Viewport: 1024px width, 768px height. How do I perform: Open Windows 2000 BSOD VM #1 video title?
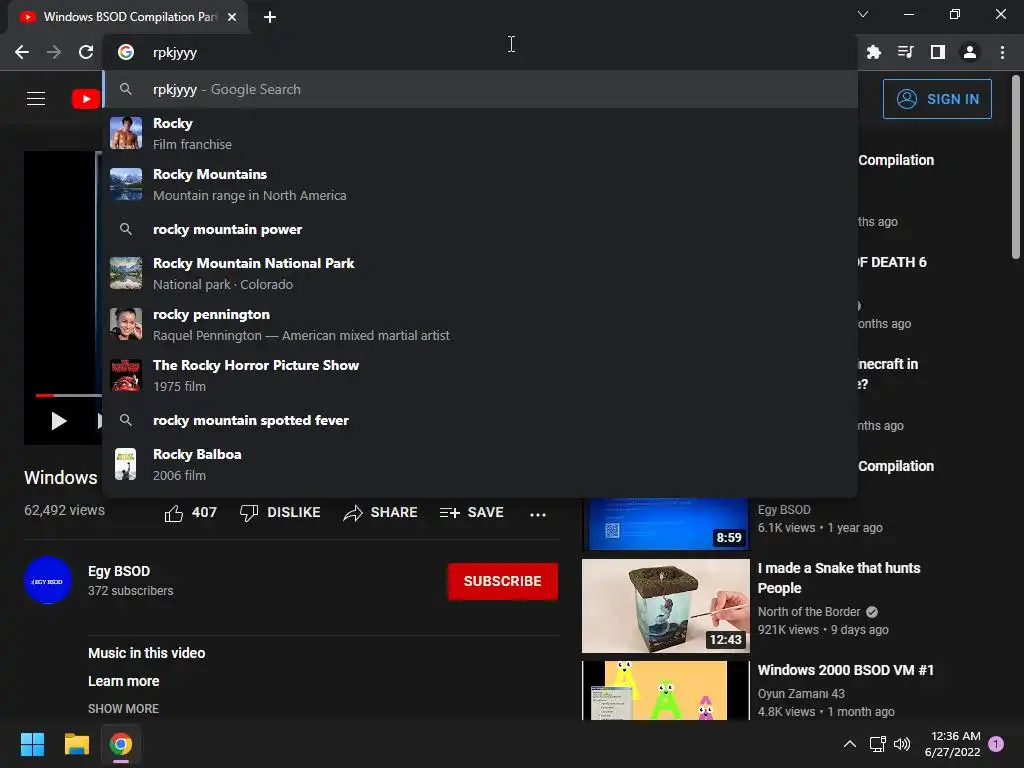(x=846, y=670)
